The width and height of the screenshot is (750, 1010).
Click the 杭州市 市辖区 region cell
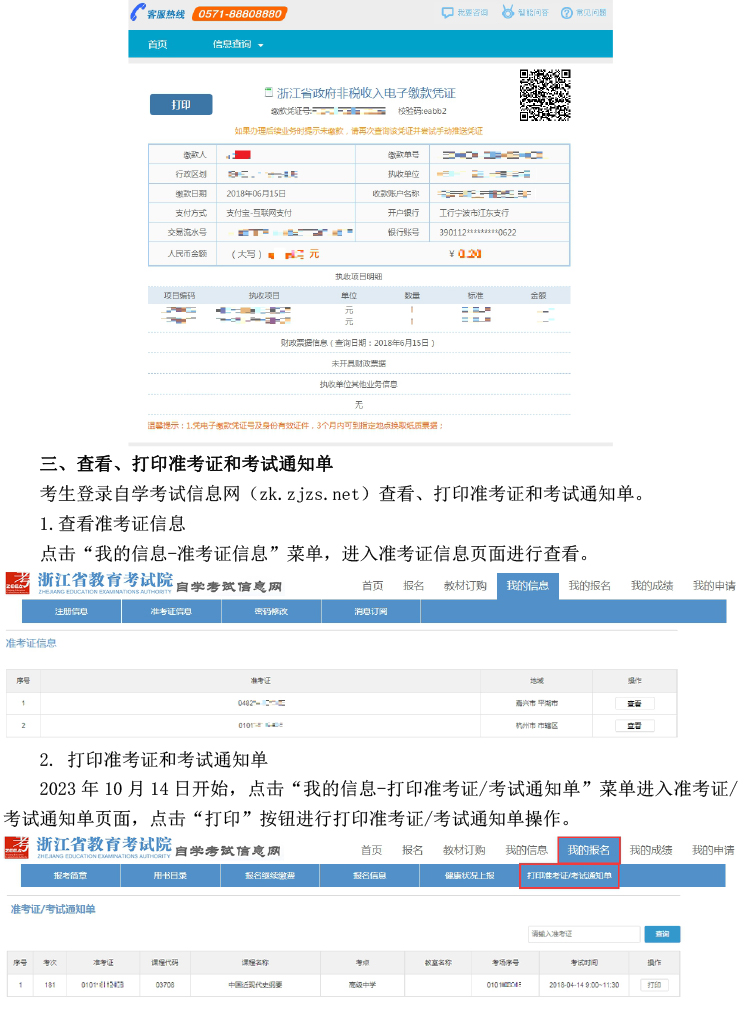tap(537, 726)
